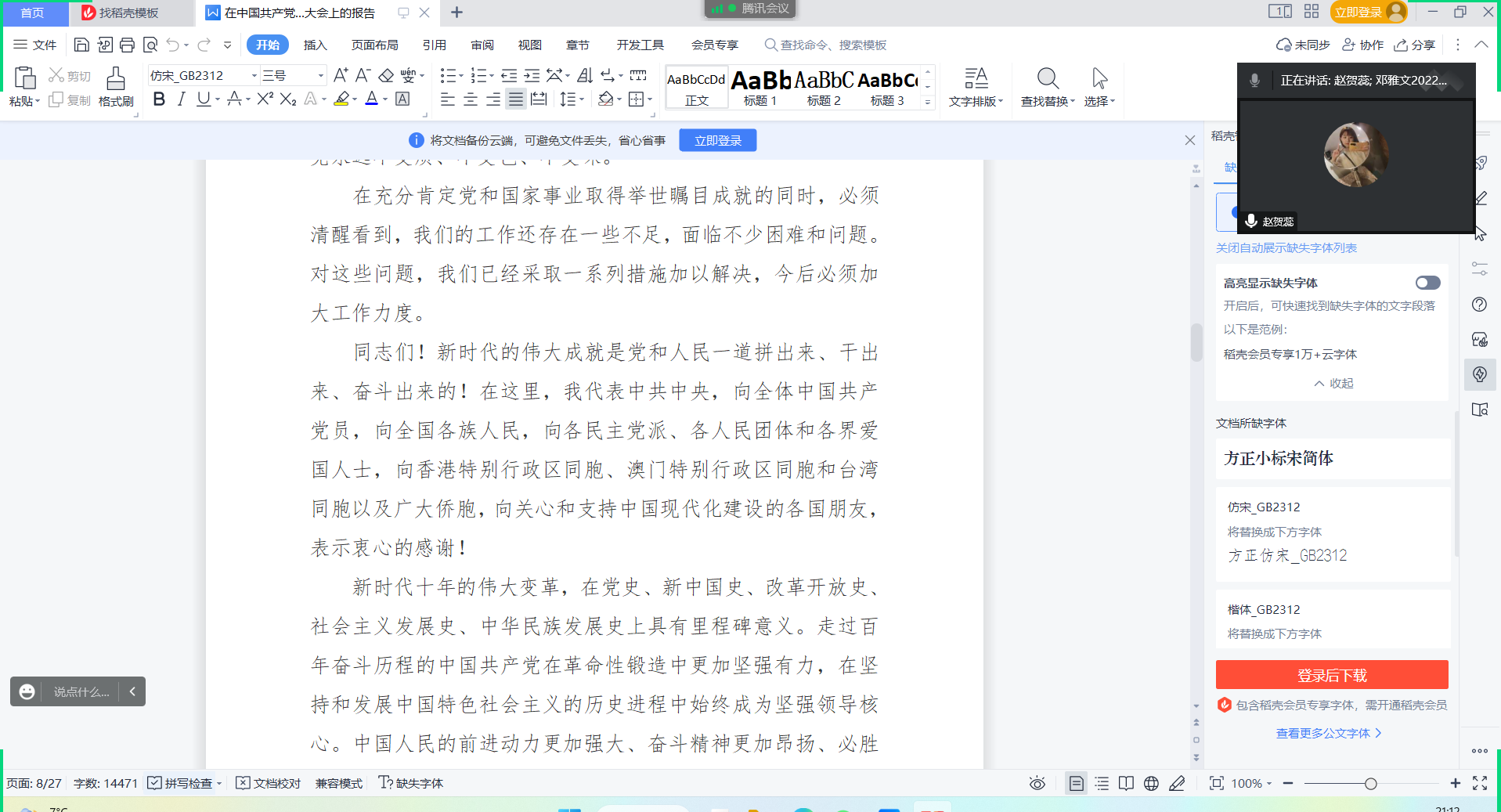This screenshot has height=812, width=1501.
Task: Click the distributed alignment icon
Action: click(539, 99)
